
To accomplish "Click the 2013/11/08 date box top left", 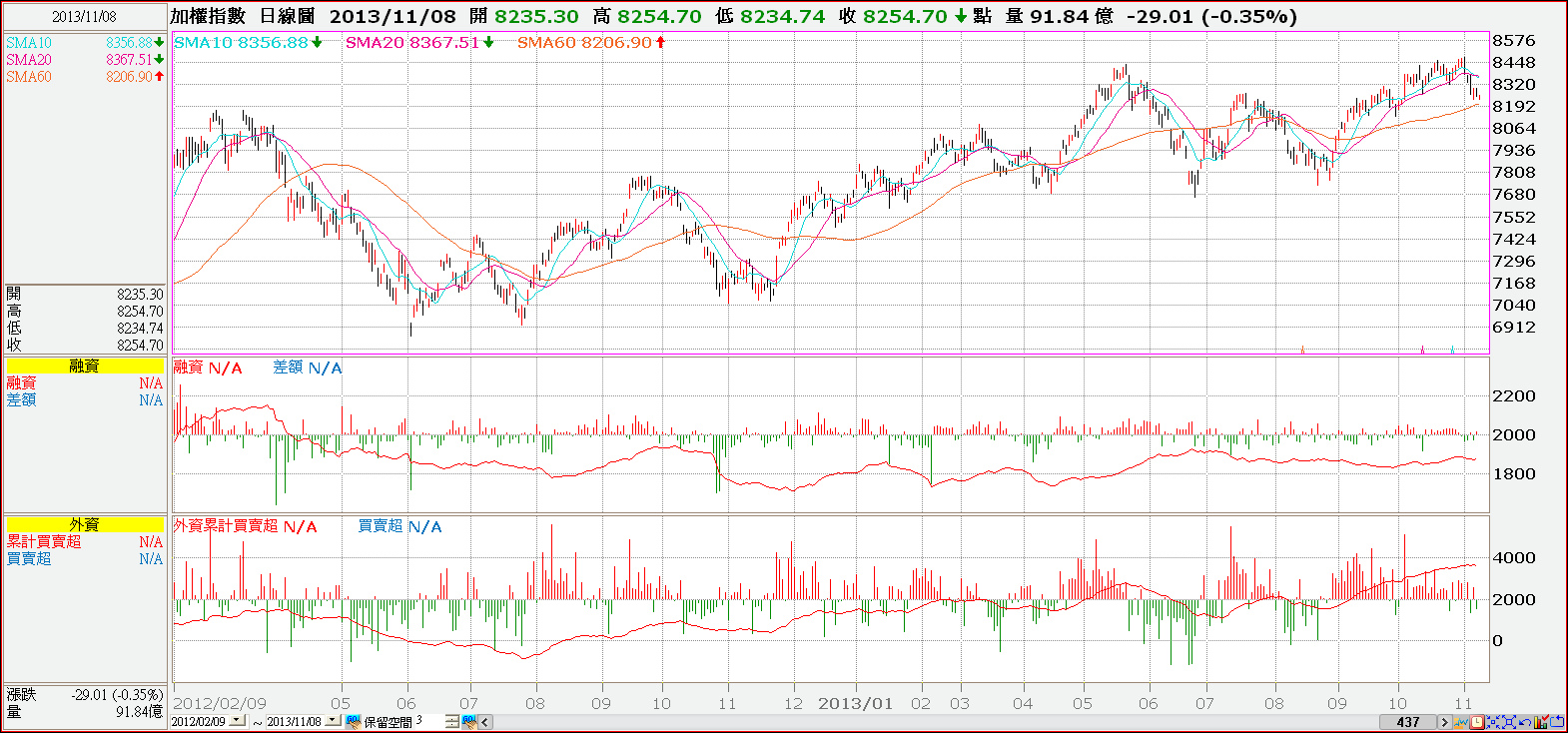I will pos(84,16).
